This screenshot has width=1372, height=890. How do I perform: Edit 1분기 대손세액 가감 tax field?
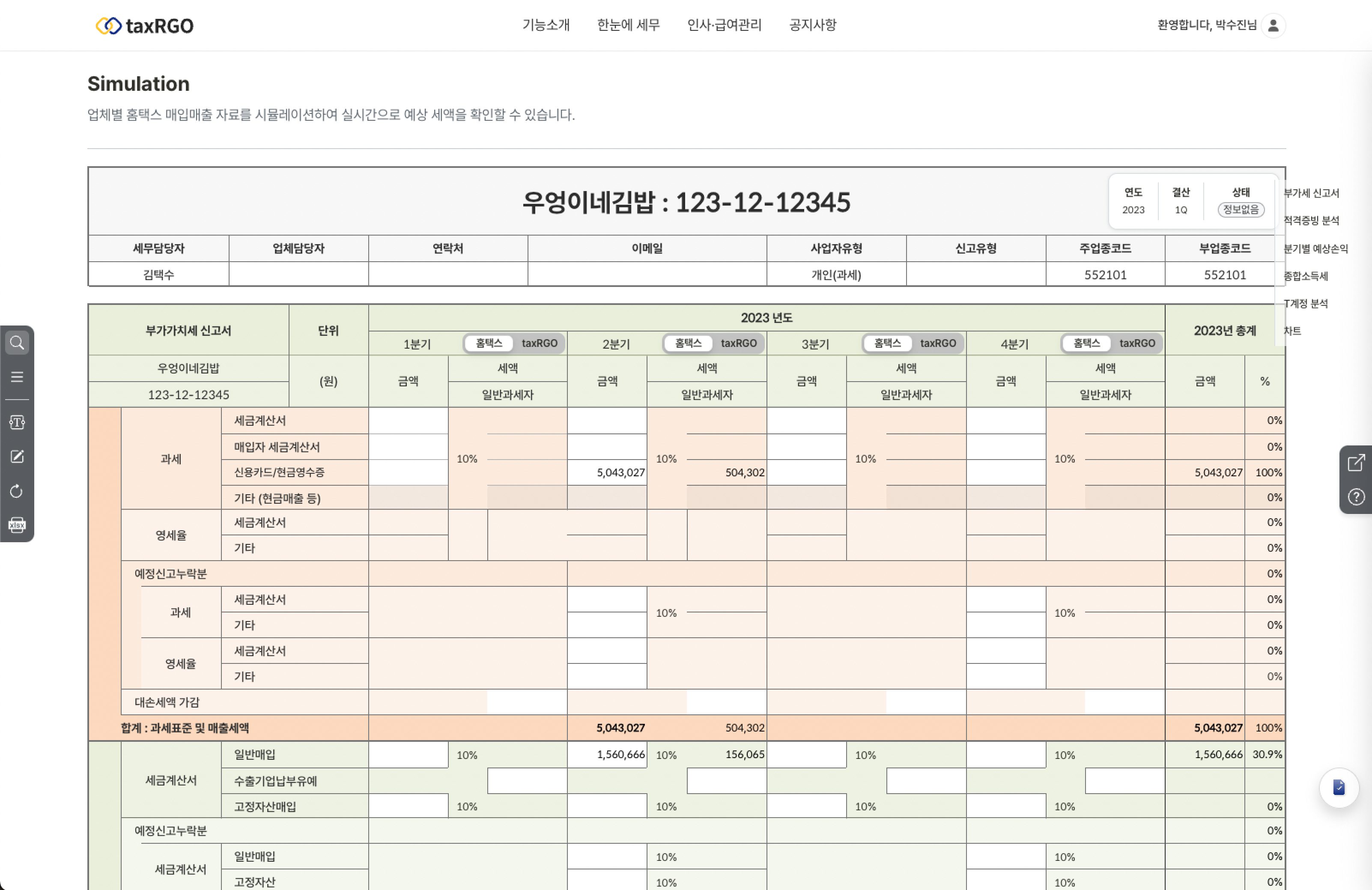pyautogui.click(x=527, y=703)
